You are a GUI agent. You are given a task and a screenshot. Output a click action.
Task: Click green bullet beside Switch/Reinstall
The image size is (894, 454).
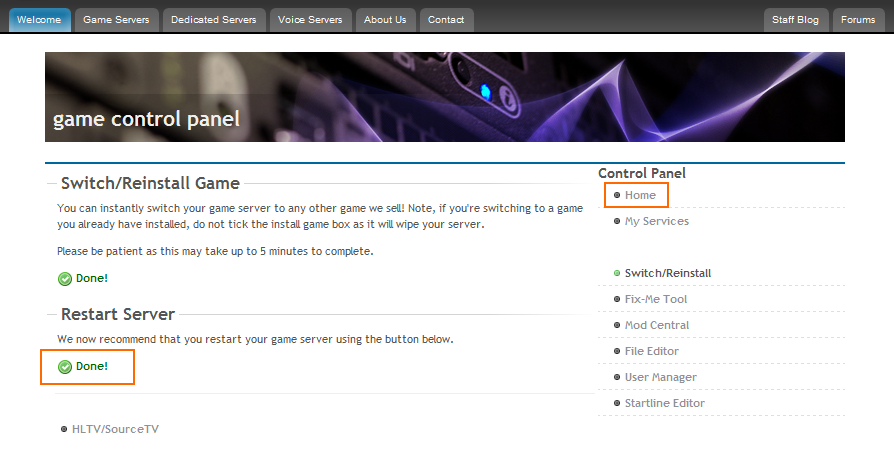(x=617, y=273)
